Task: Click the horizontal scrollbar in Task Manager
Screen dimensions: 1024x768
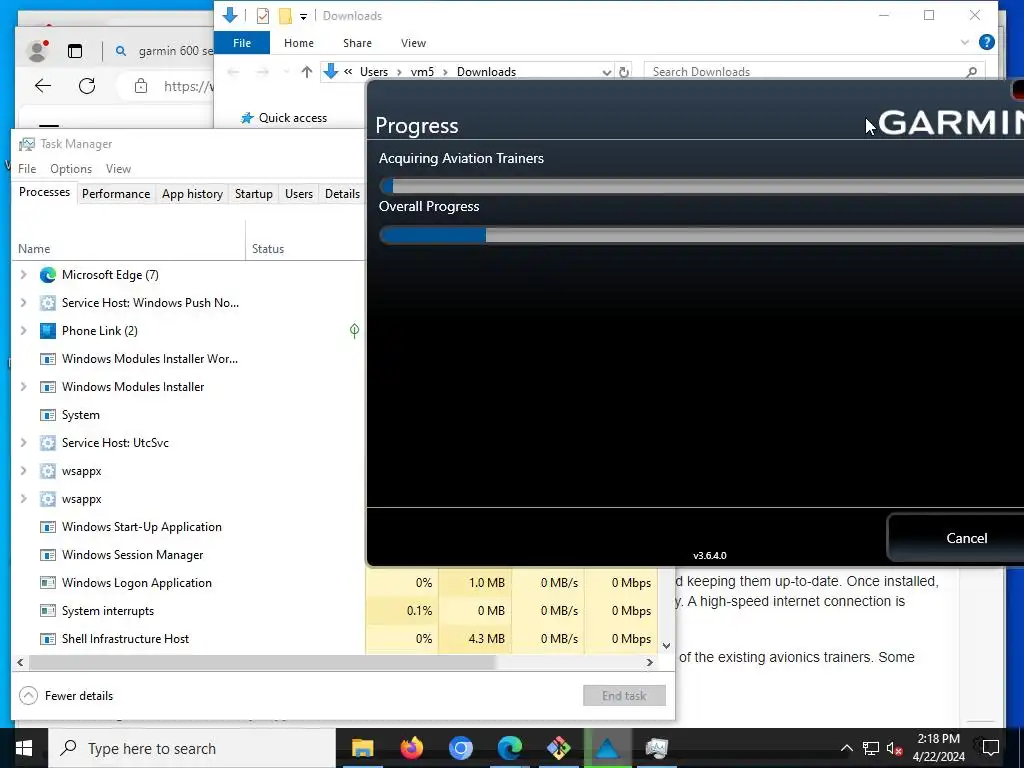Action: 262,662
